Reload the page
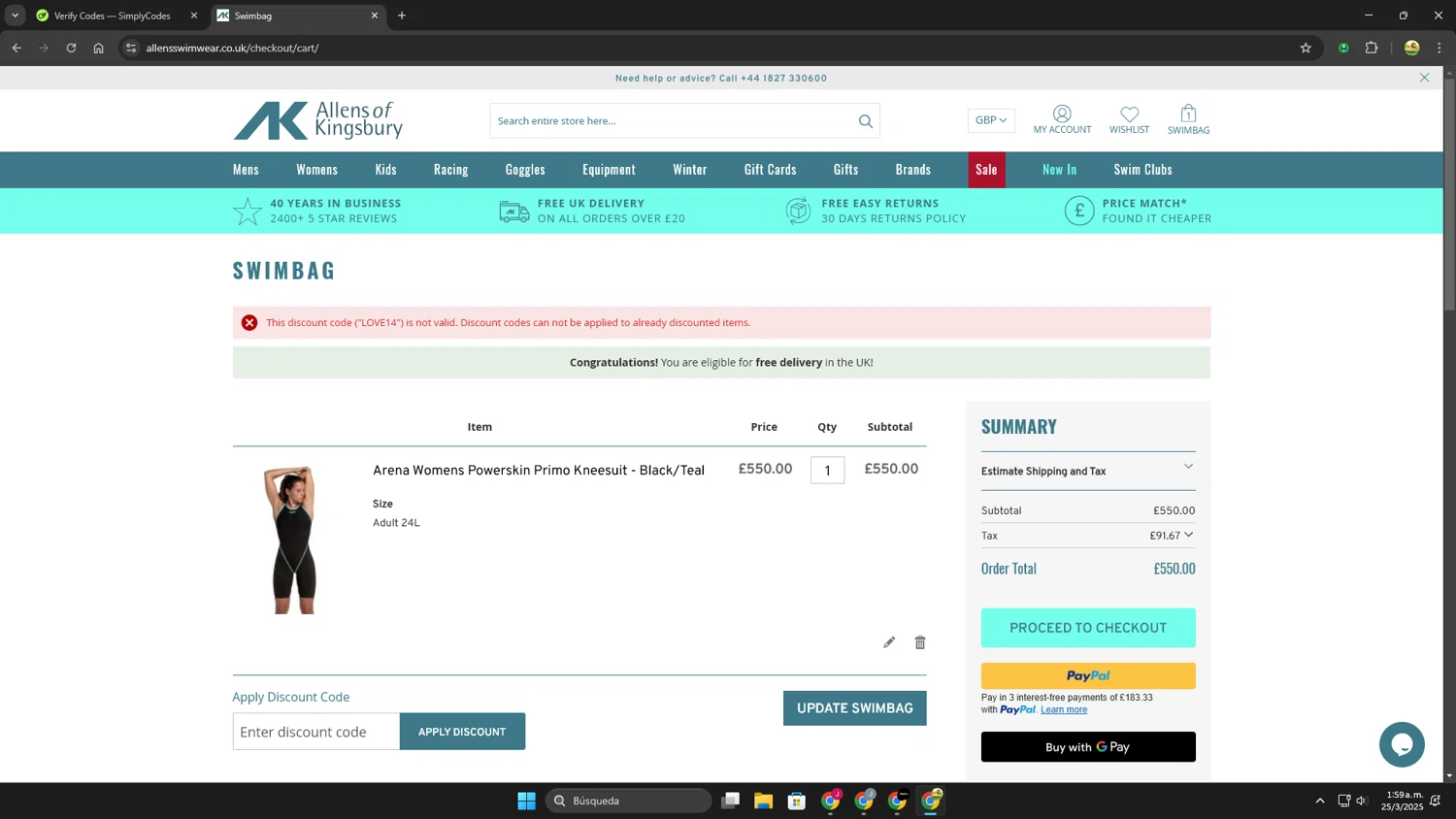This screenshot has height=819, width=1456. coord(71,48)
